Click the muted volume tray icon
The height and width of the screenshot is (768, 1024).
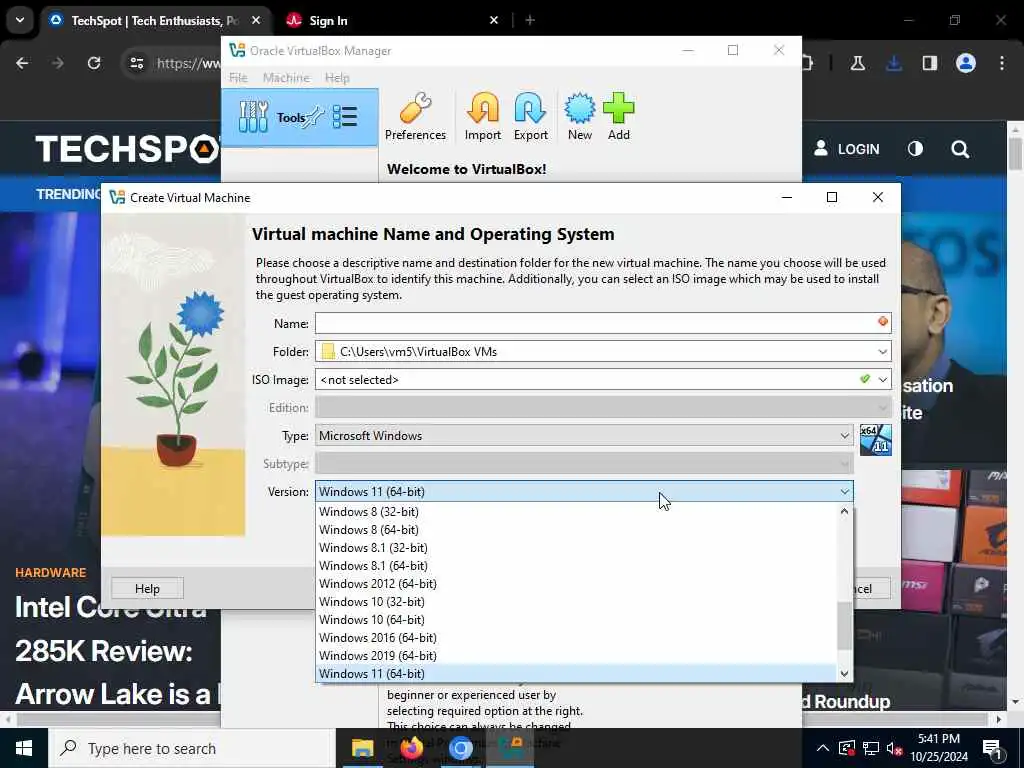point(894,748)
